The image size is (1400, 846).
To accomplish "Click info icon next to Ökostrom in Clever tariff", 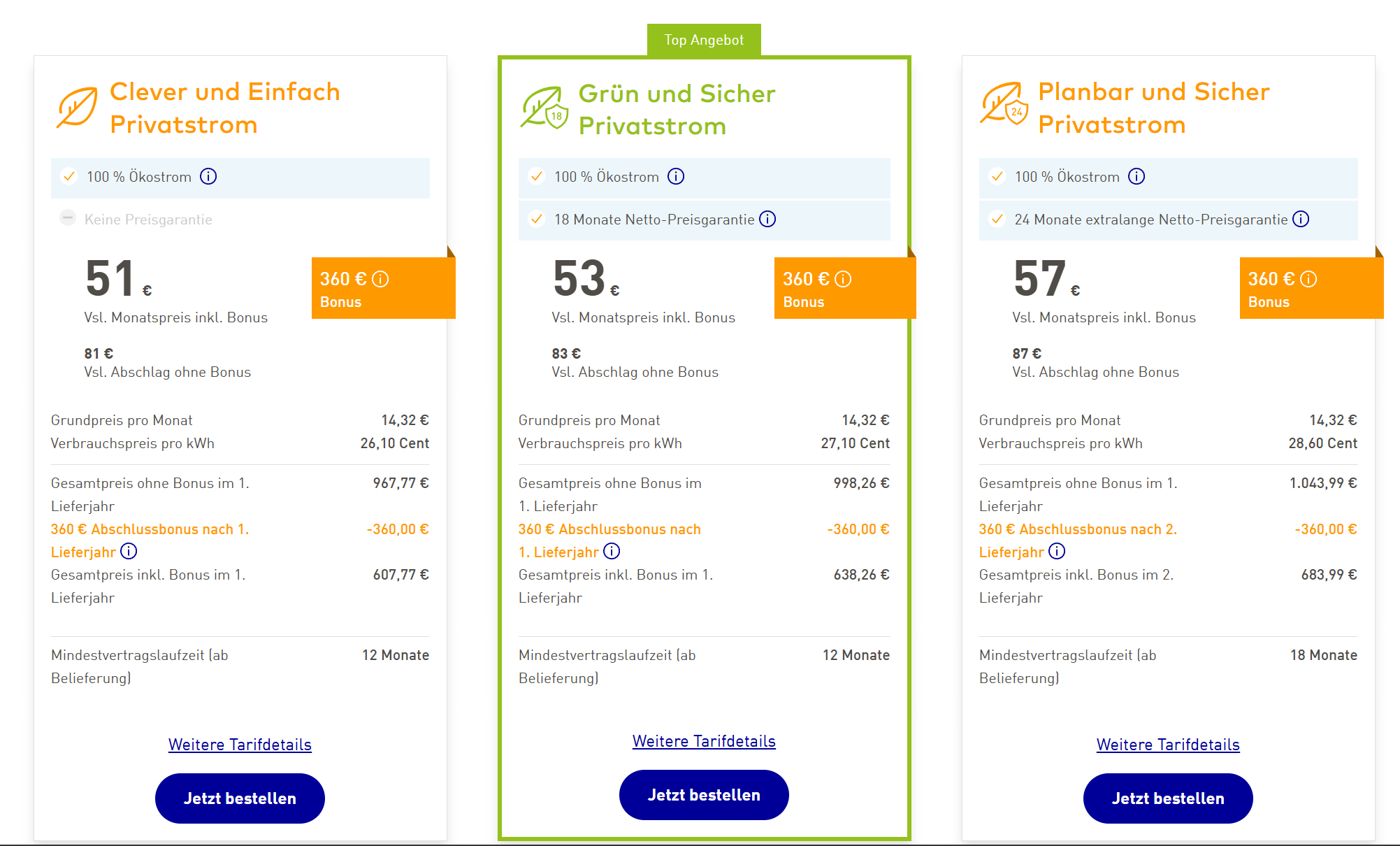I will [208, 176].
